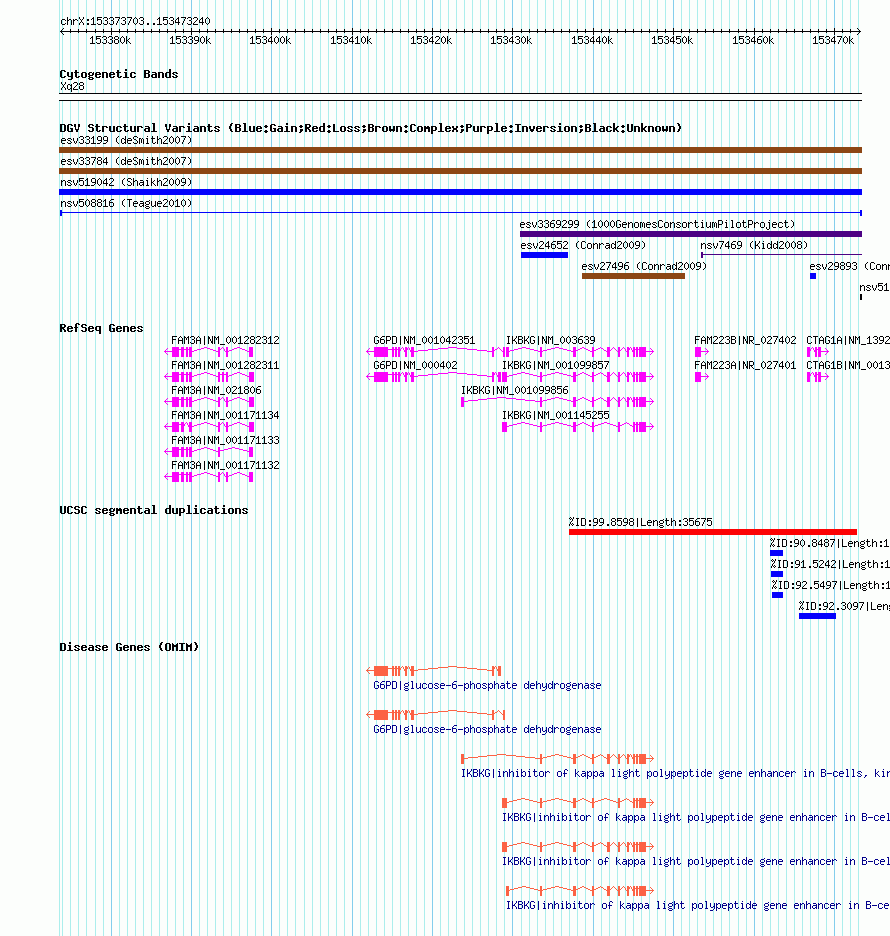Click the 153470k ruler position label
Viewport: 890px width, 936px height.
point(833,41)
